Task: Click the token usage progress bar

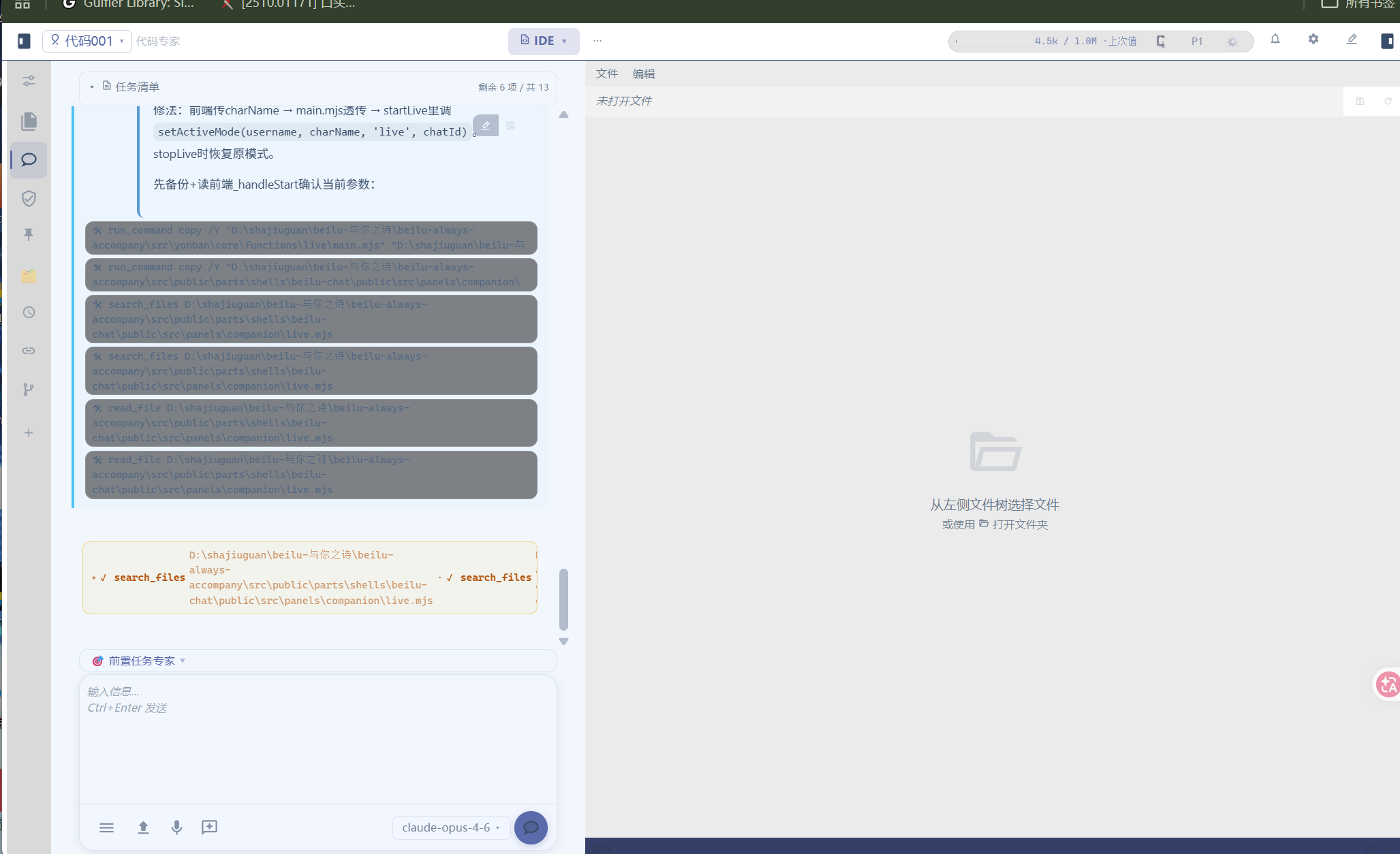Action: [992, 42]
